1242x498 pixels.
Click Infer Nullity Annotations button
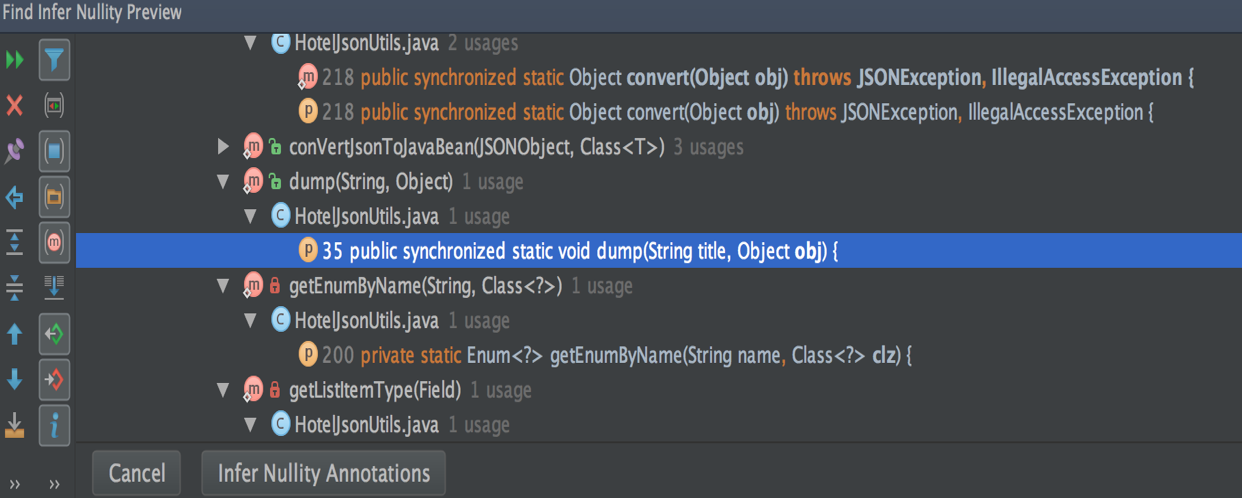[x=323, y=473]
